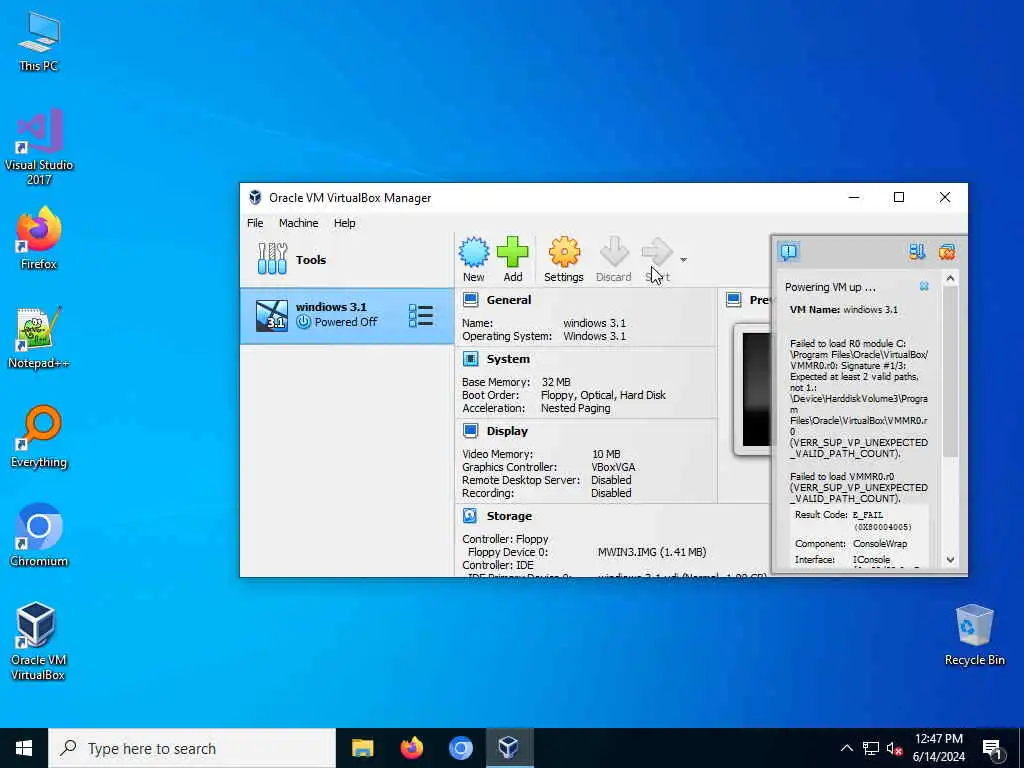Click the VirtualBox title bar icon
This screenshot has width=1024, height=768.
pos(255,197)
